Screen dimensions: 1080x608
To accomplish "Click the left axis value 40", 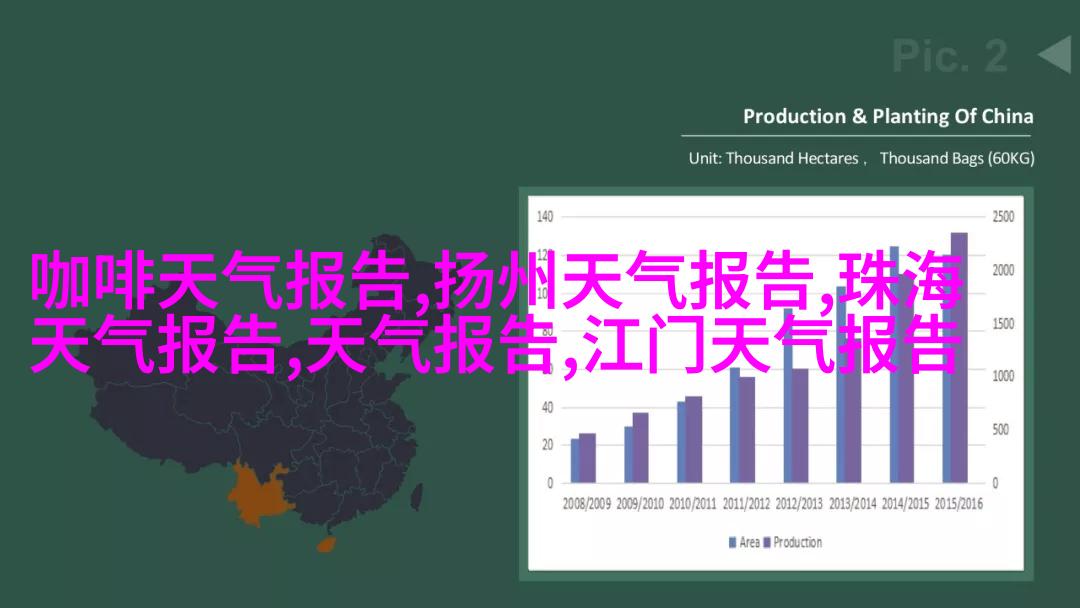I will tap(548, 408).
